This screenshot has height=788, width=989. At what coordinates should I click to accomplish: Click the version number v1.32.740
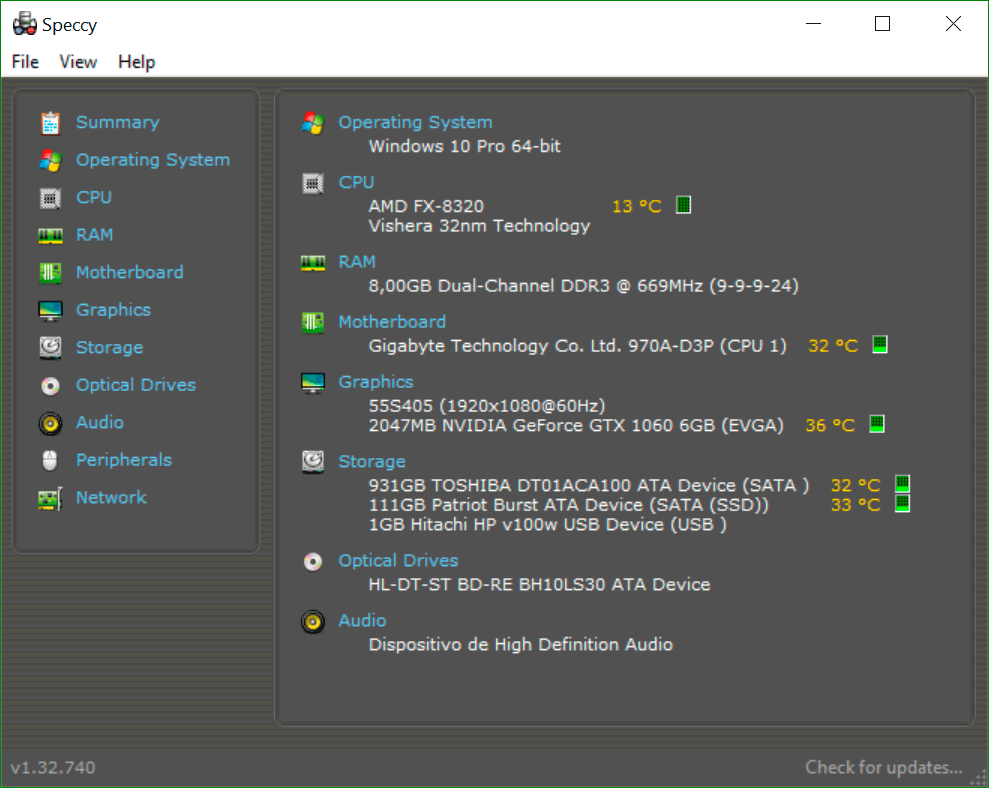coord(53,768)
